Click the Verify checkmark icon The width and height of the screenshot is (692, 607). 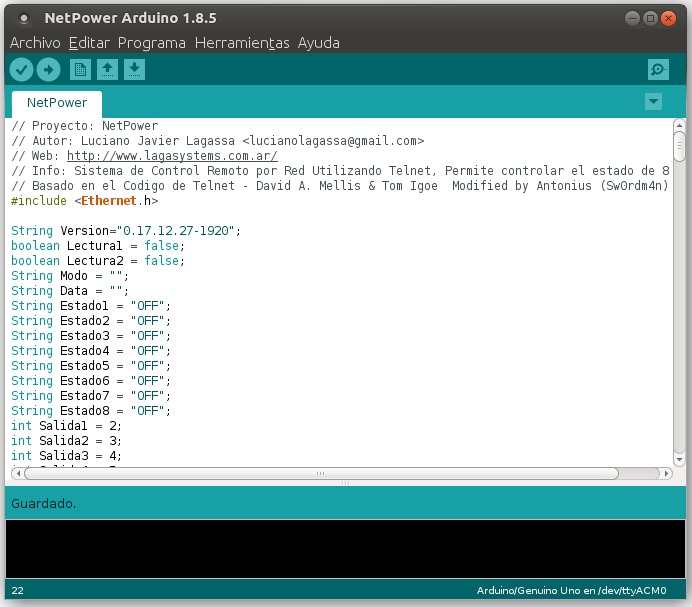[21, 69]
